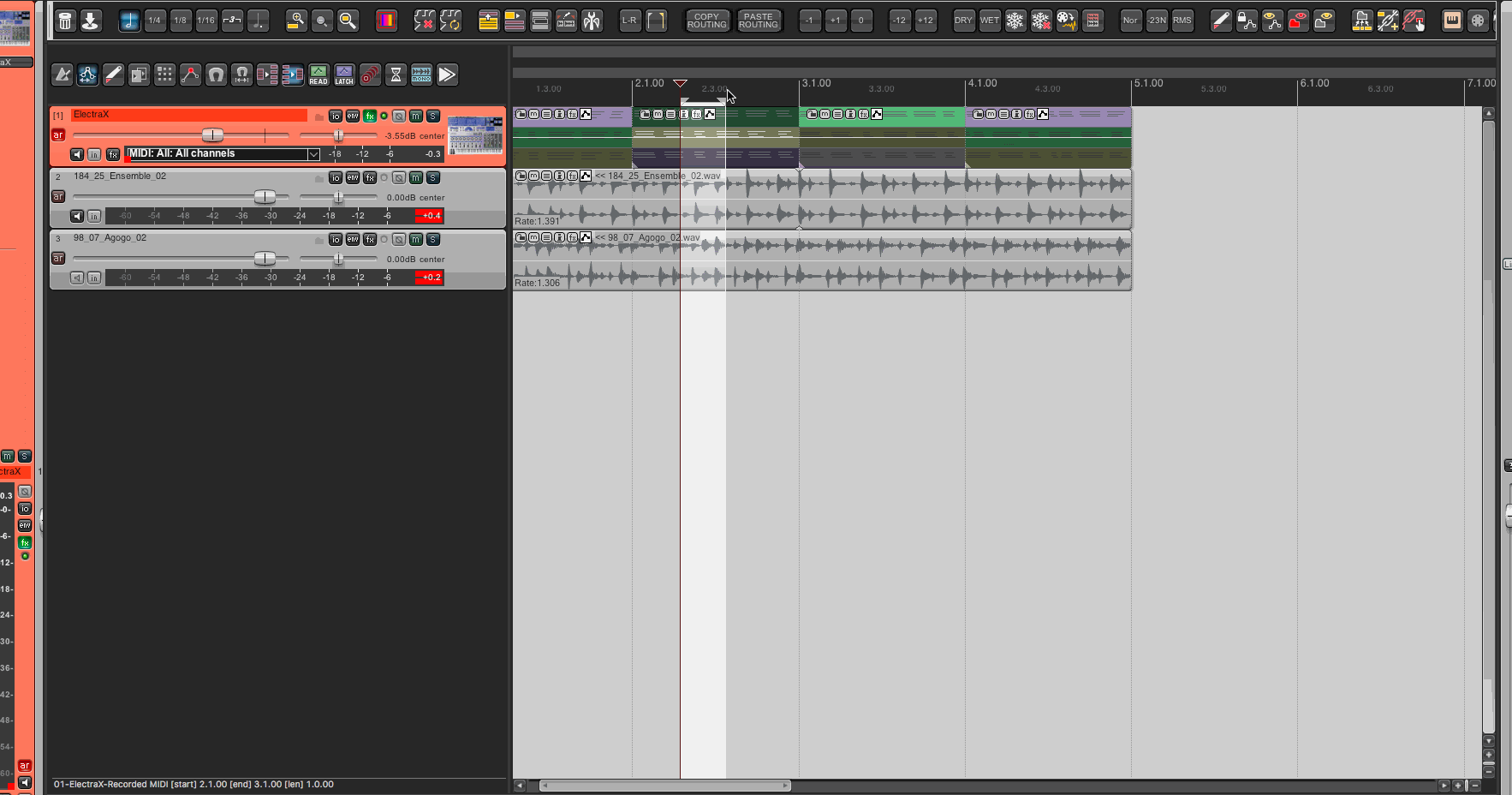The image size is (1512, 795).
Task: Toggle the snap magnet icon
Action: pos(216,75)
